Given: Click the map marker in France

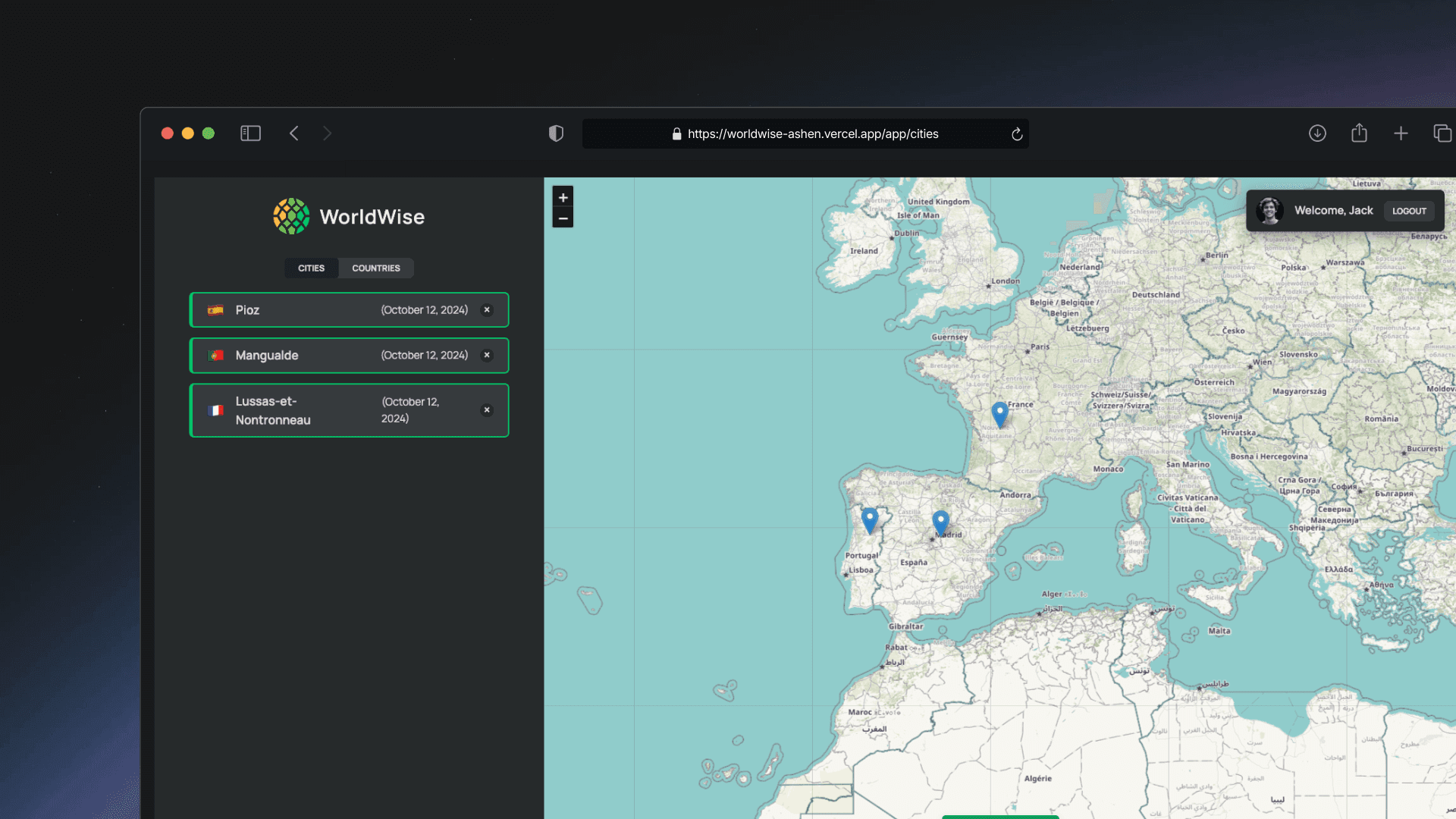Looking at the screenshot, I should pyautogui.click(x=1000, y=414).
